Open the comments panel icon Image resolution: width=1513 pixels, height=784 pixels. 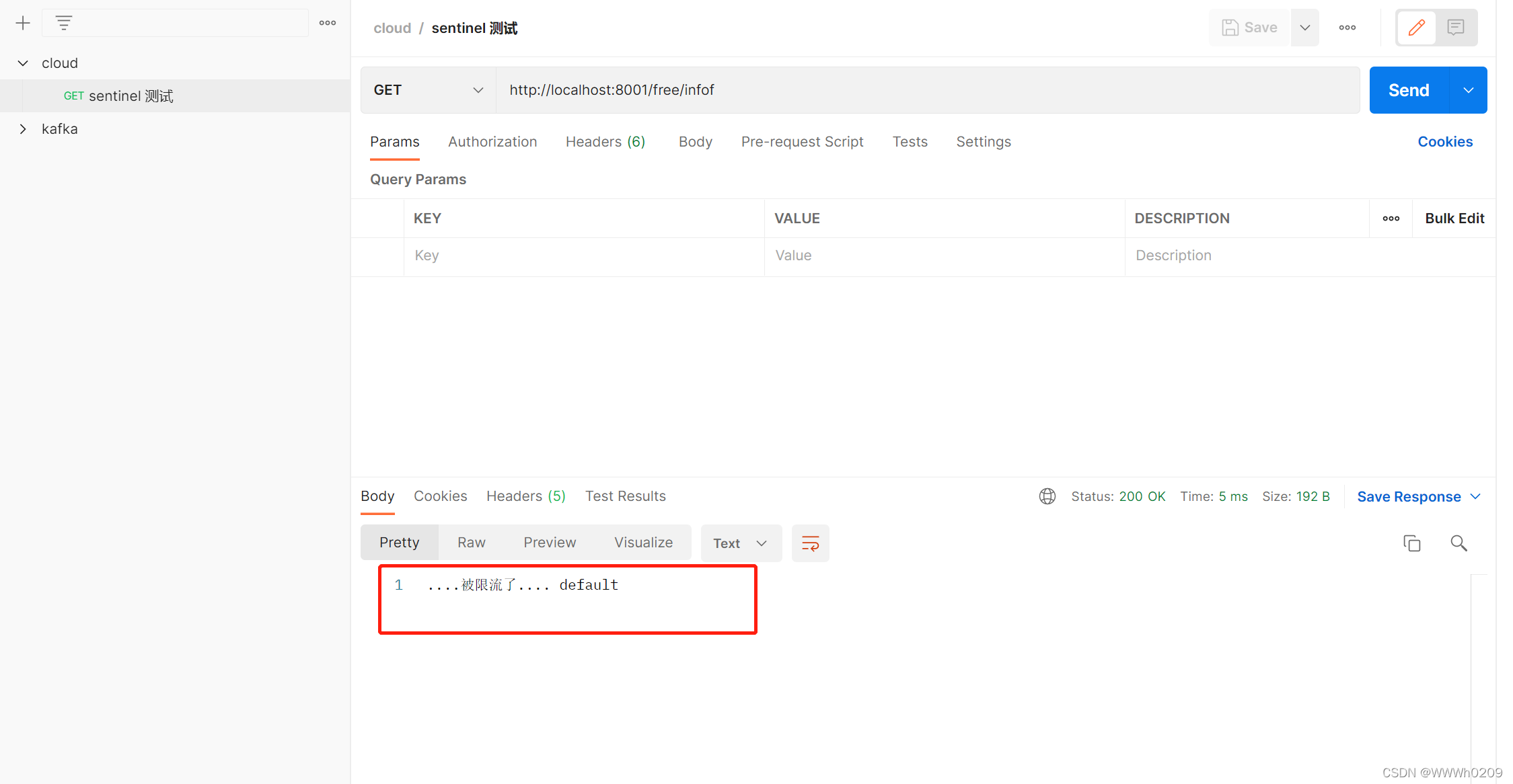[x=1456, y=28]
